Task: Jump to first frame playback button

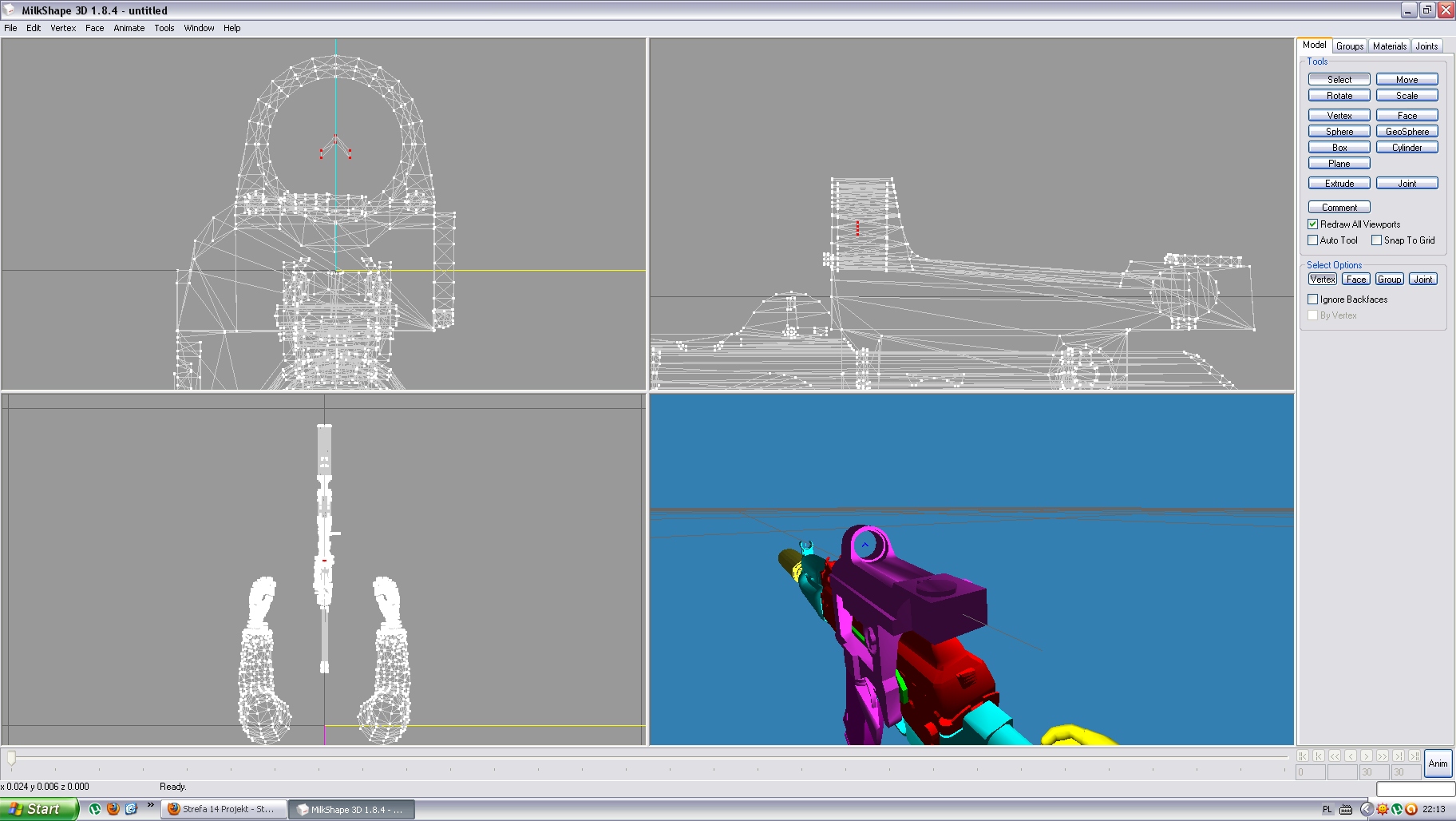Action: coord(1303,756)
